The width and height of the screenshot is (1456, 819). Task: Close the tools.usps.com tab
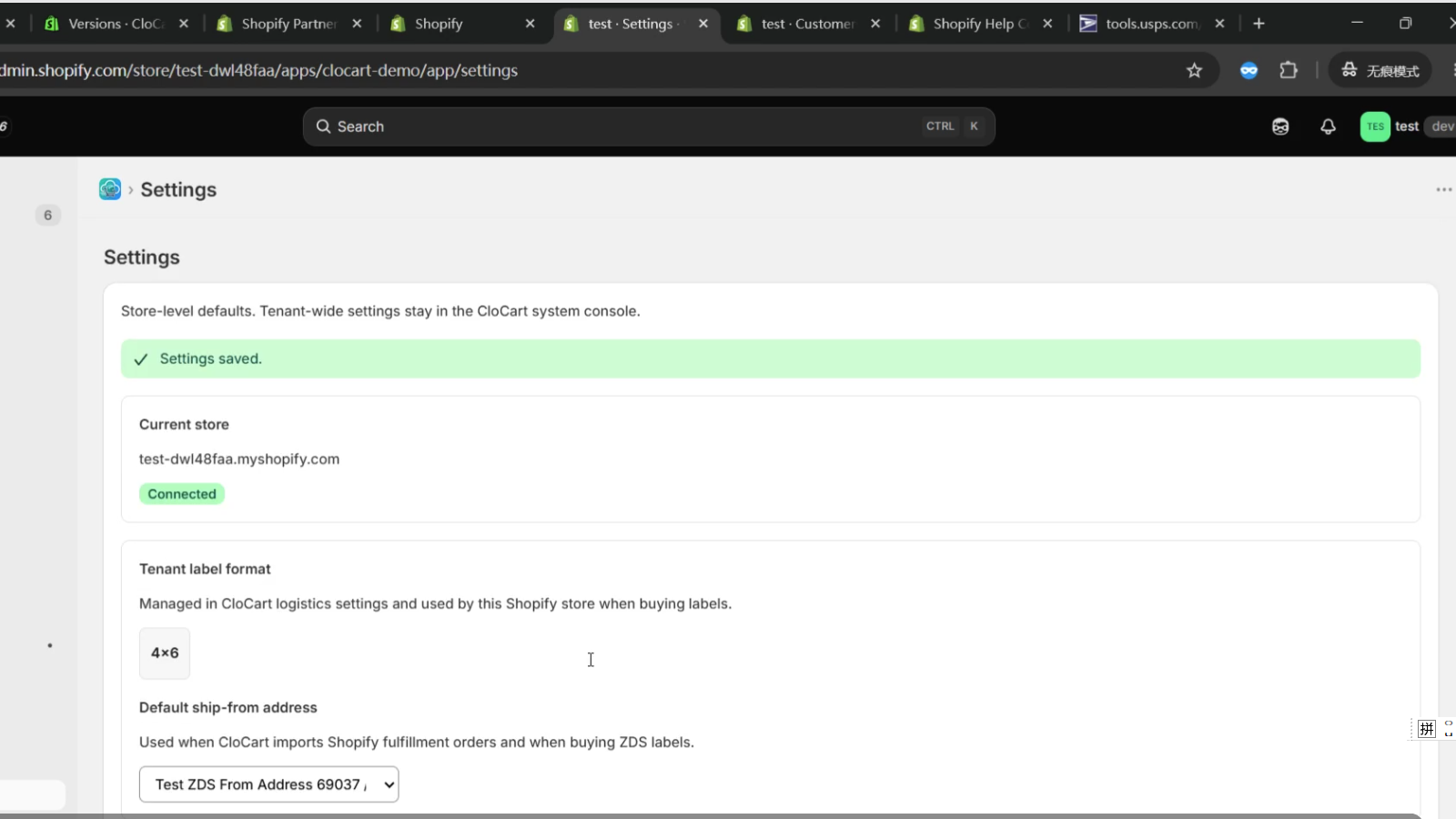coord(1219,24)
